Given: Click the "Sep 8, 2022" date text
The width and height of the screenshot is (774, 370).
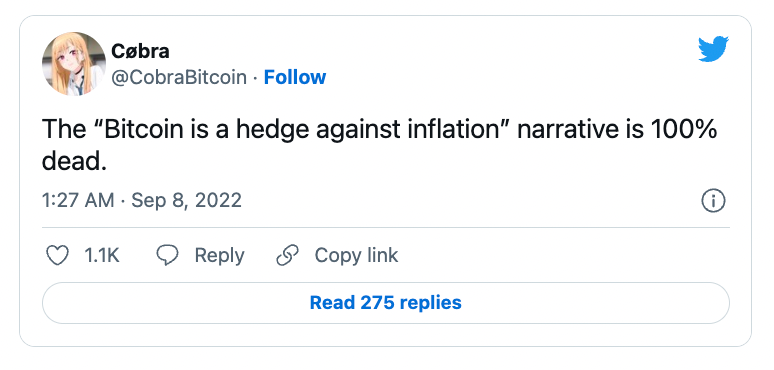Looking at the screenshot, I should click(187, 201).
